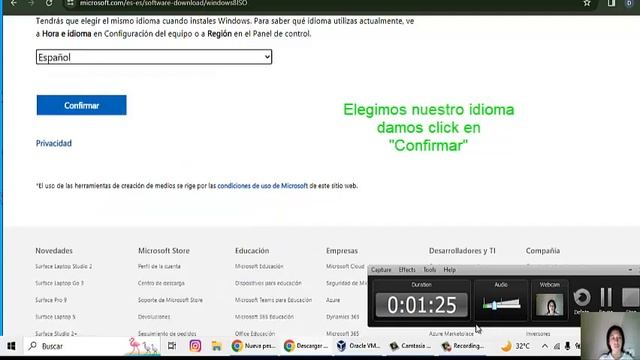Click the Delete recording icon in the recorder
The height and width of the screenshot is (360, 640).
click(x=582, y=299)
